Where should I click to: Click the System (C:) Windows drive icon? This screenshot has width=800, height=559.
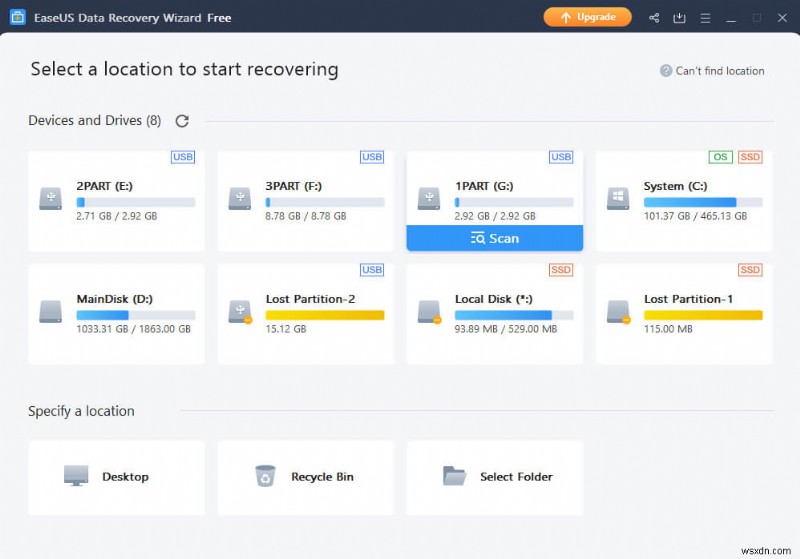[x=618, y=198]
